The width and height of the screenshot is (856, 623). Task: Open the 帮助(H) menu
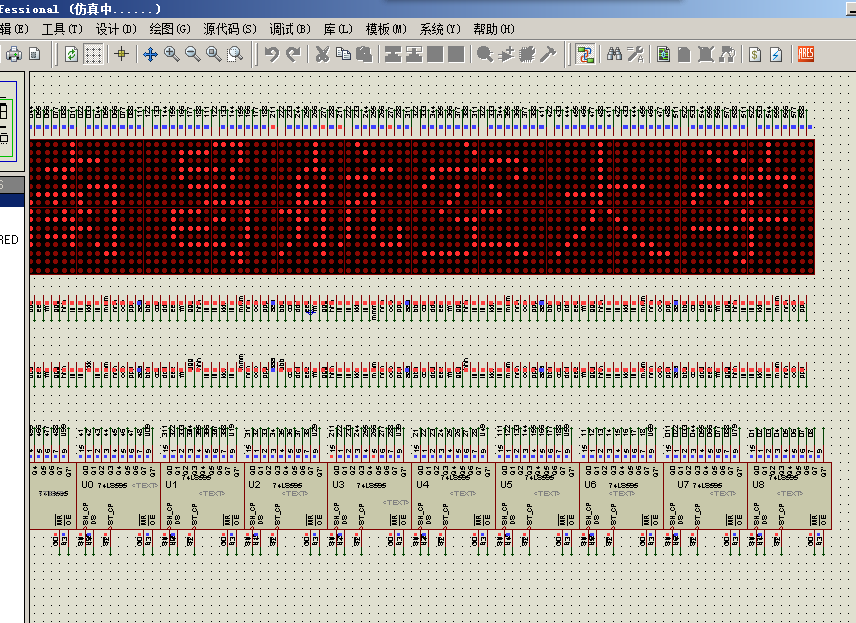click(x=494, y=29)
